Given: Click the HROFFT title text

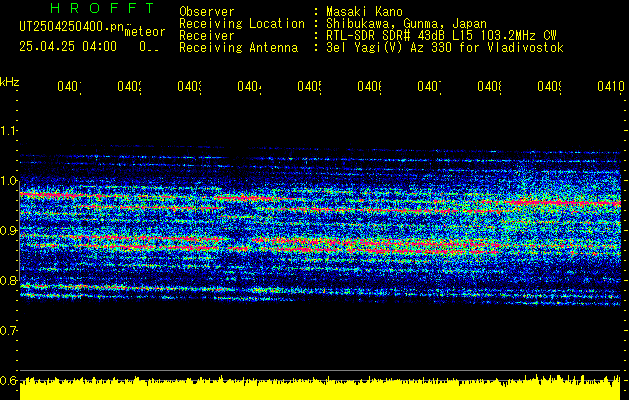Looking at the screenshot, I should [103, 8].
